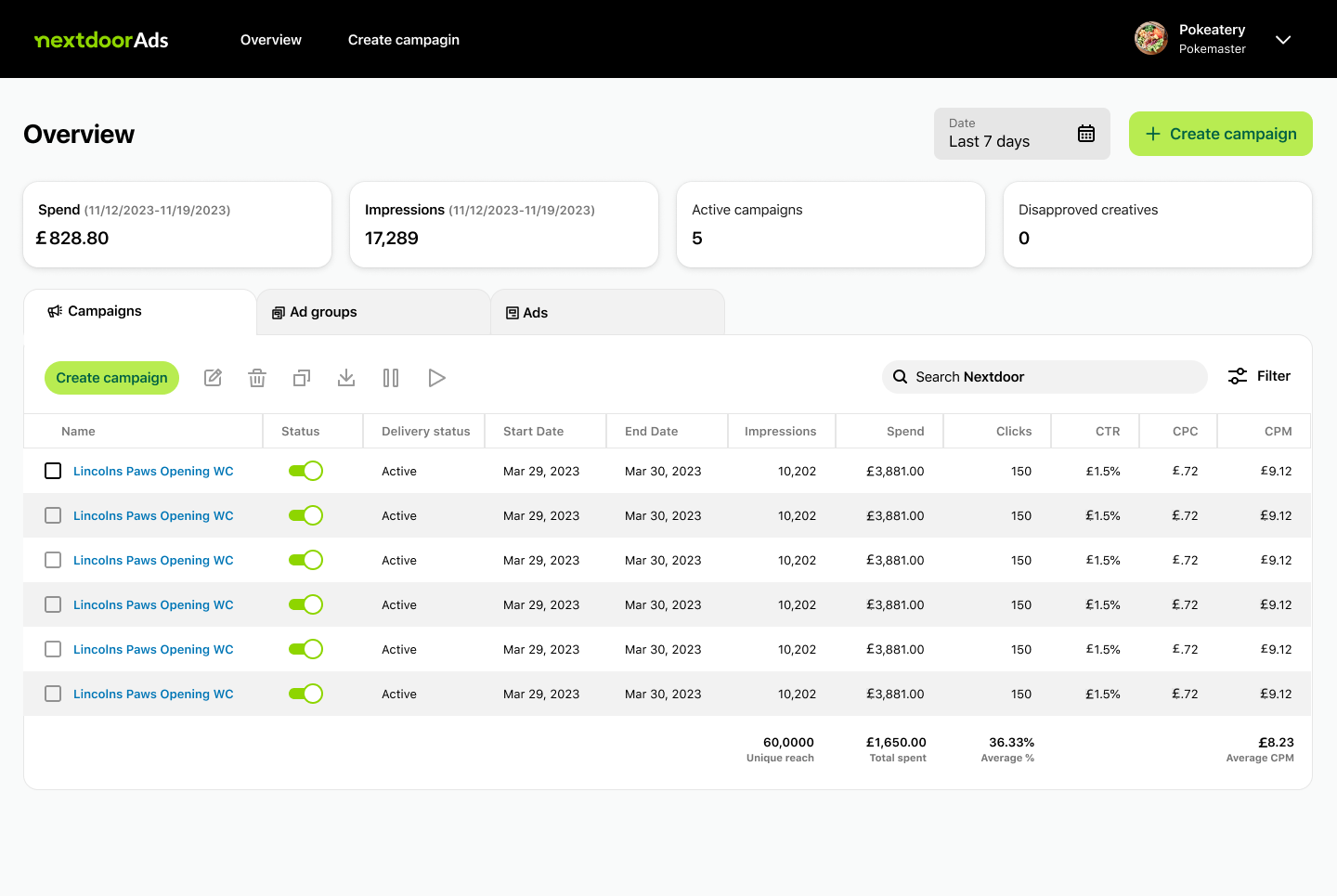Open the filter options with the Filter icon

click(1238, 376)
